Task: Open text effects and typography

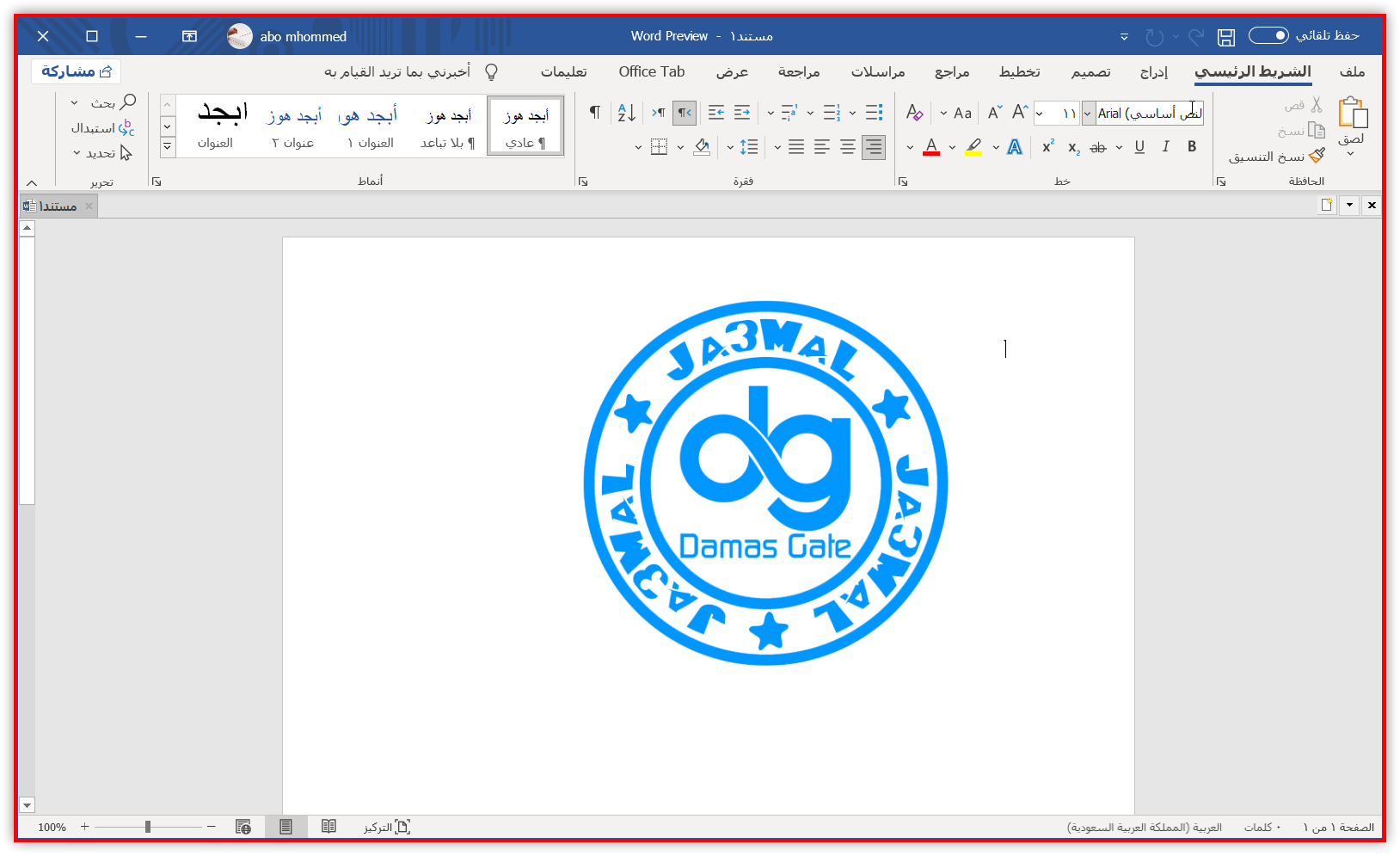Action: point(1015,147)
